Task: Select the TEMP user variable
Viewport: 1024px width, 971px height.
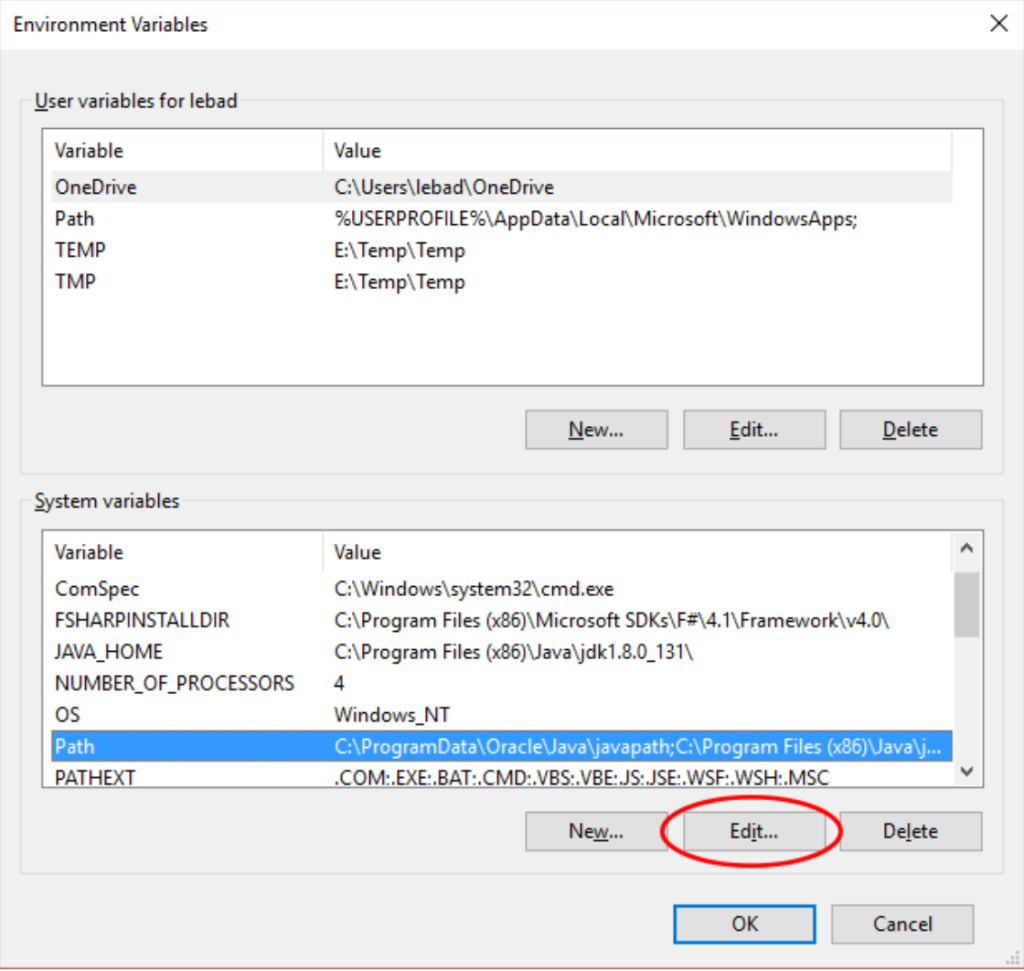Action: point(80,250)
